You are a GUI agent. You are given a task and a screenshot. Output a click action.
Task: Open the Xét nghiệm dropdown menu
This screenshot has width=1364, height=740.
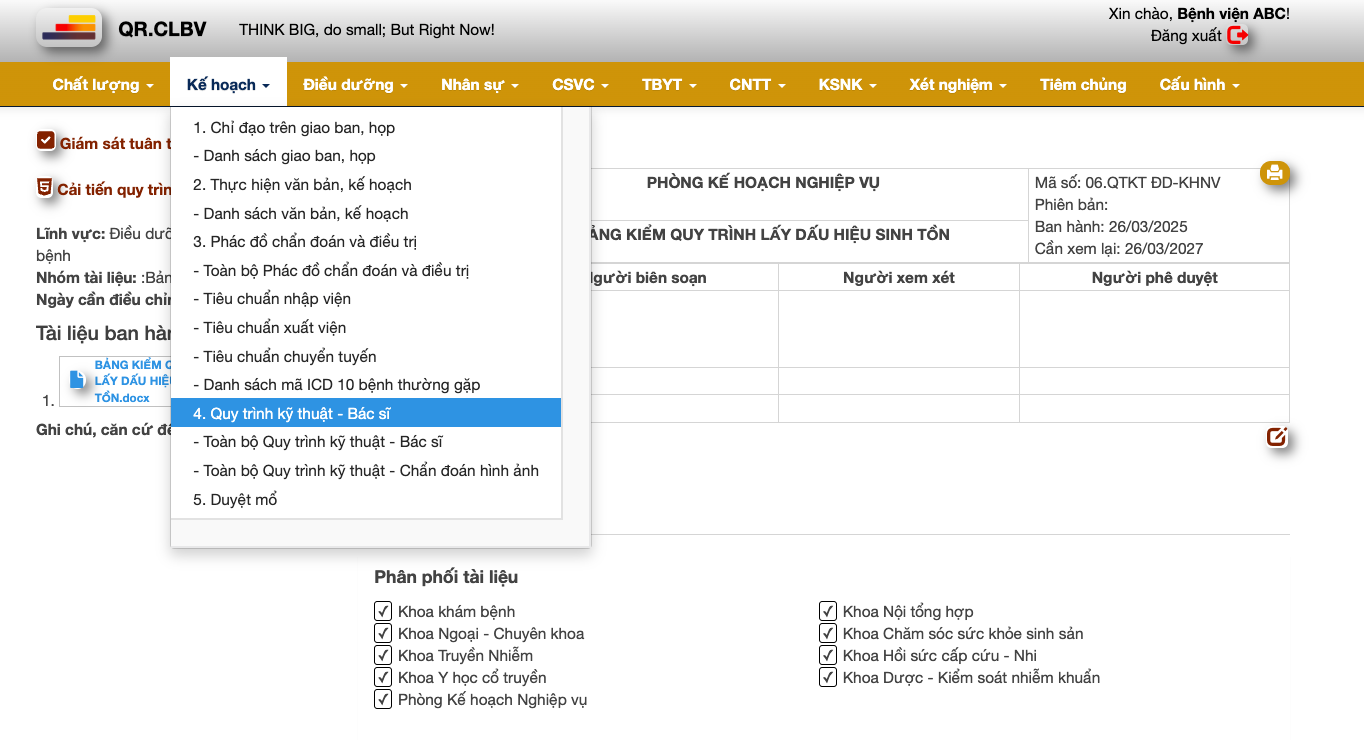tap(957, 85)
